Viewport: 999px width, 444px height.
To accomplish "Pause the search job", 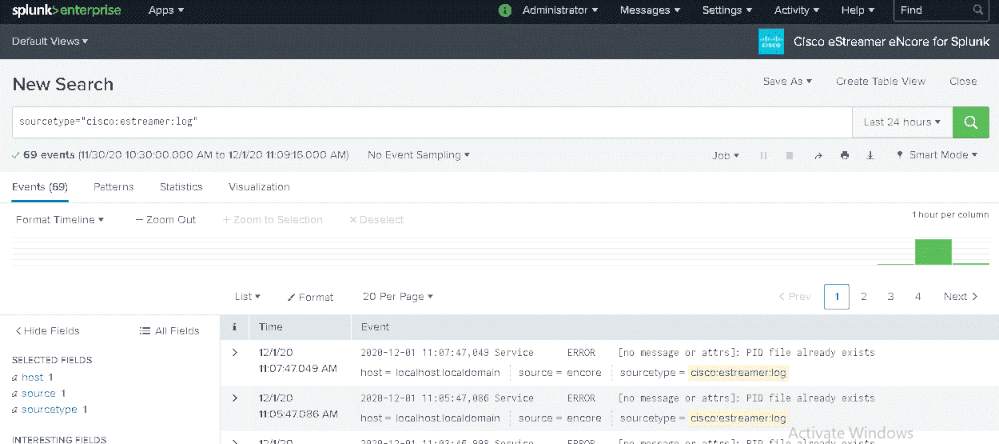I will click(x=763, y=155).
